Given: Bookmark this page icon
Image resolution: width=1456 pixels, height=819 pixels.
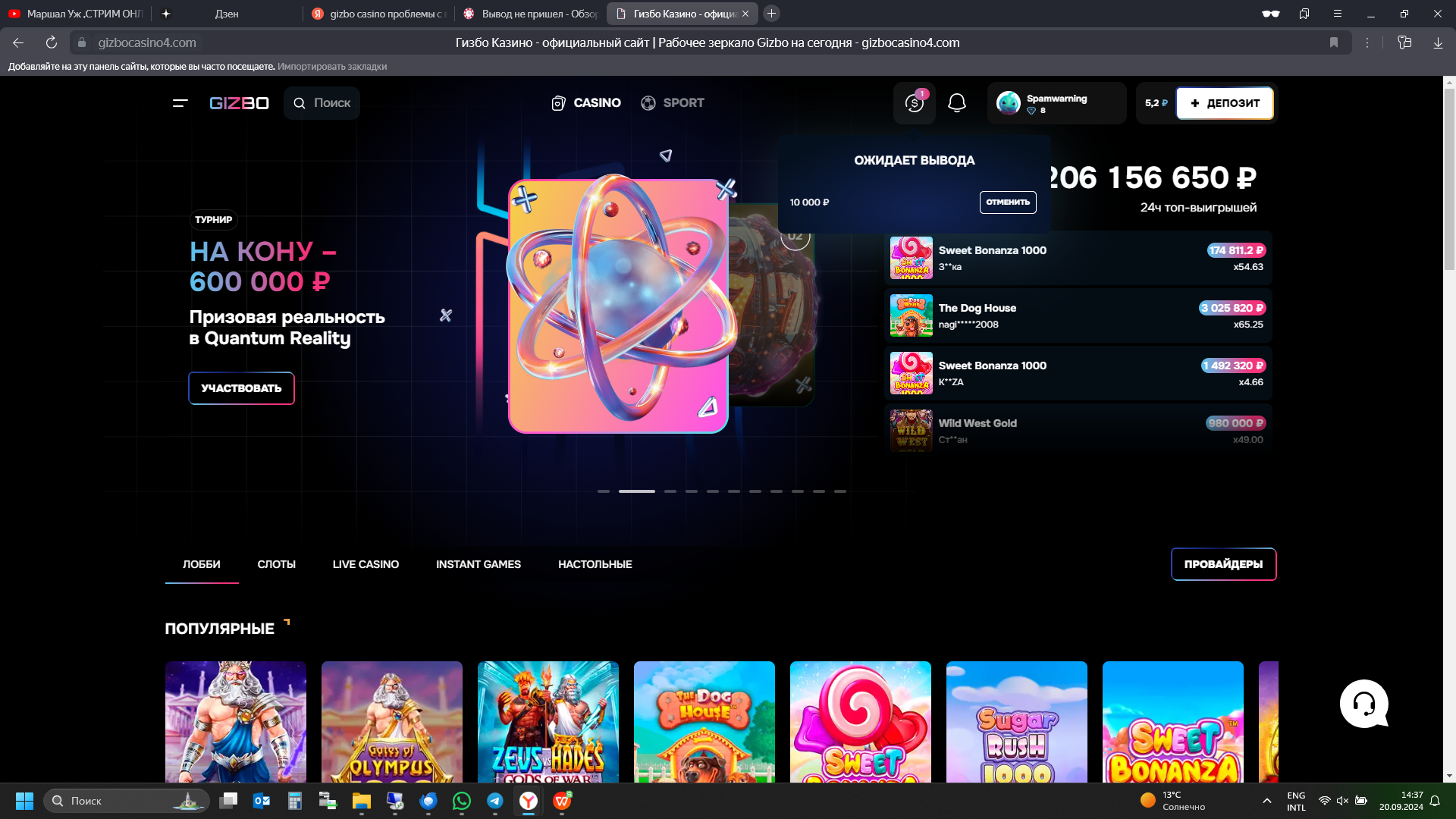Looking at the screenshot, I should tap(1334, 42).
